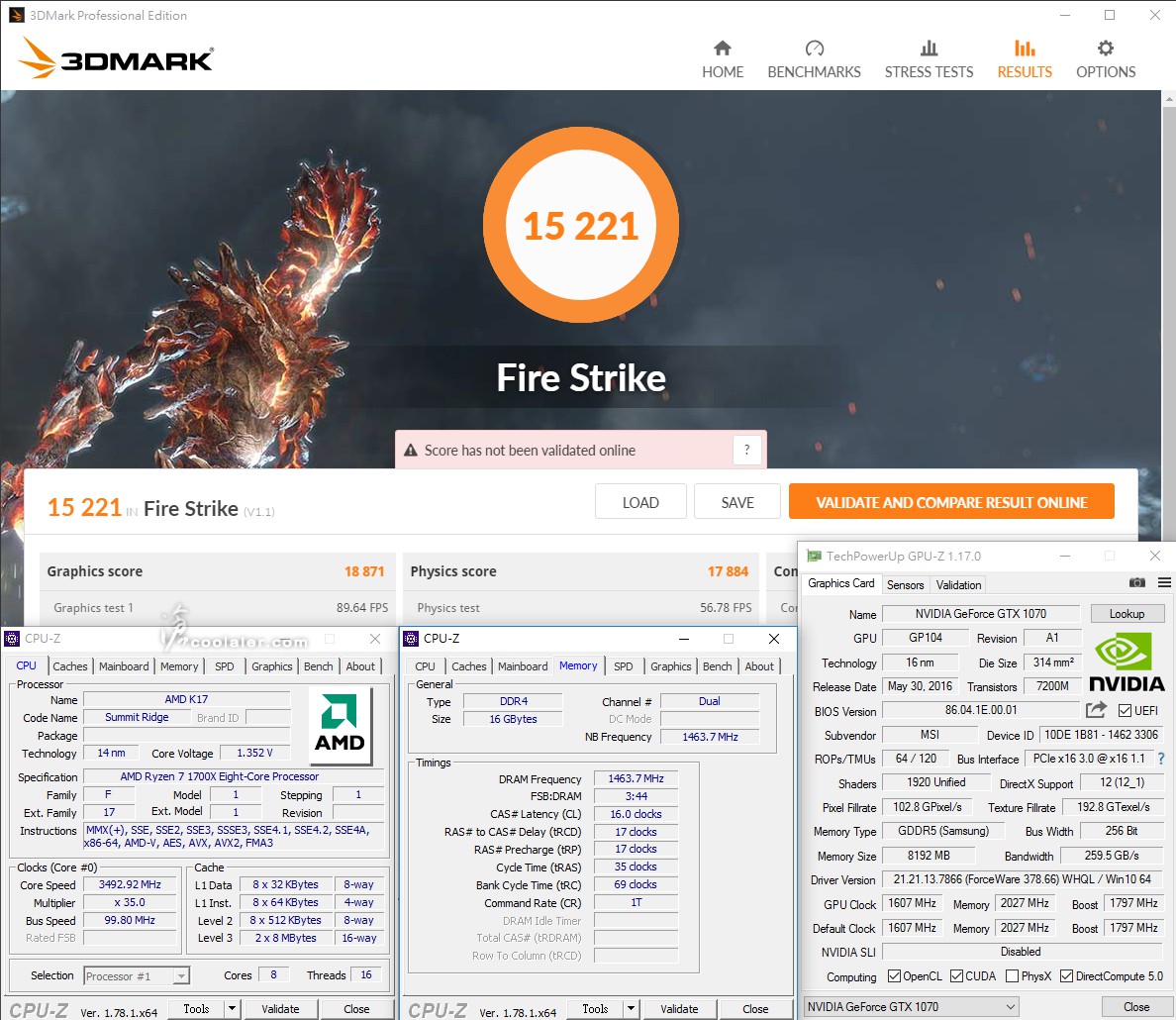Open SPD tab in Memory CPU-Z window

pos(624,666)
